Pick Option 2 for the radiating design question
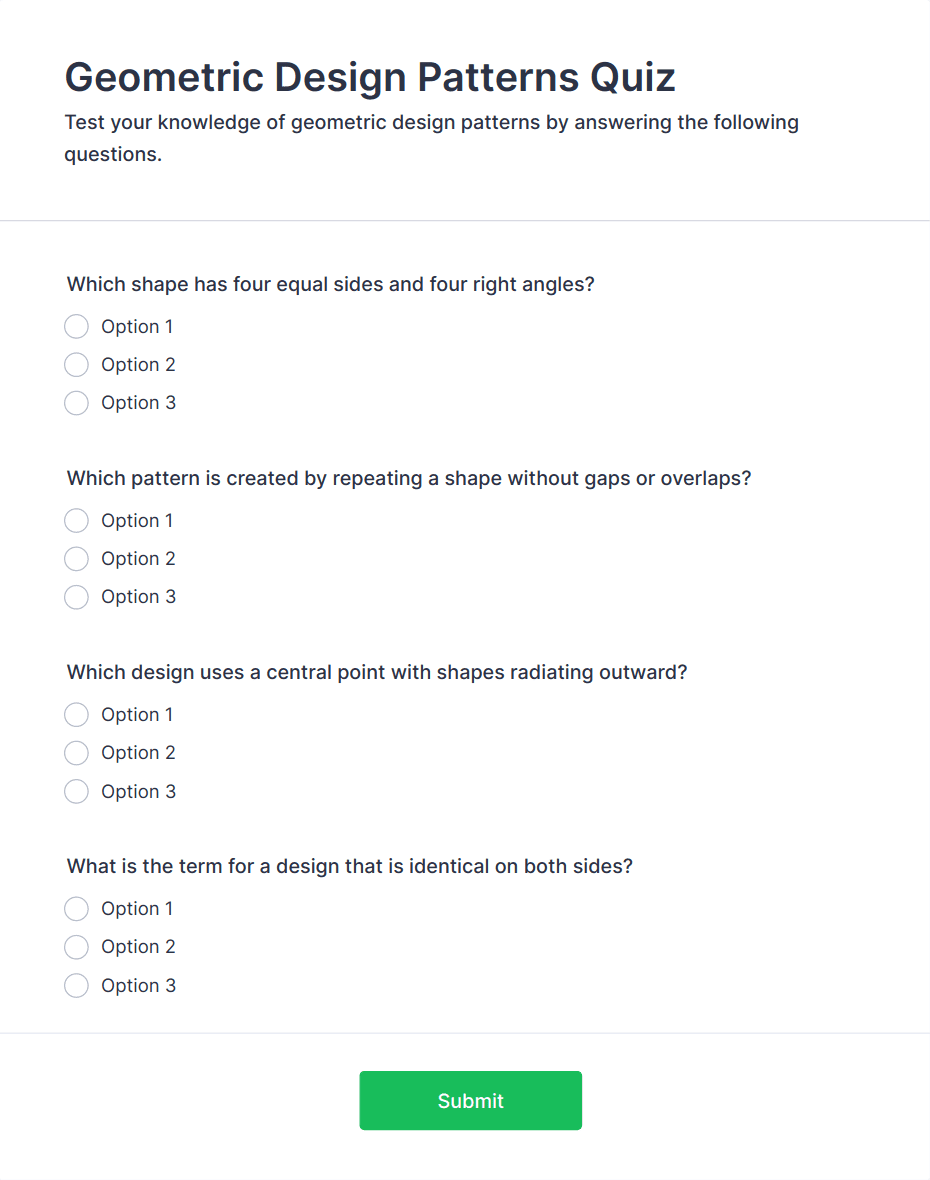Image resolution: width=930 pixels, height=1180 pixels. [76, 752]
